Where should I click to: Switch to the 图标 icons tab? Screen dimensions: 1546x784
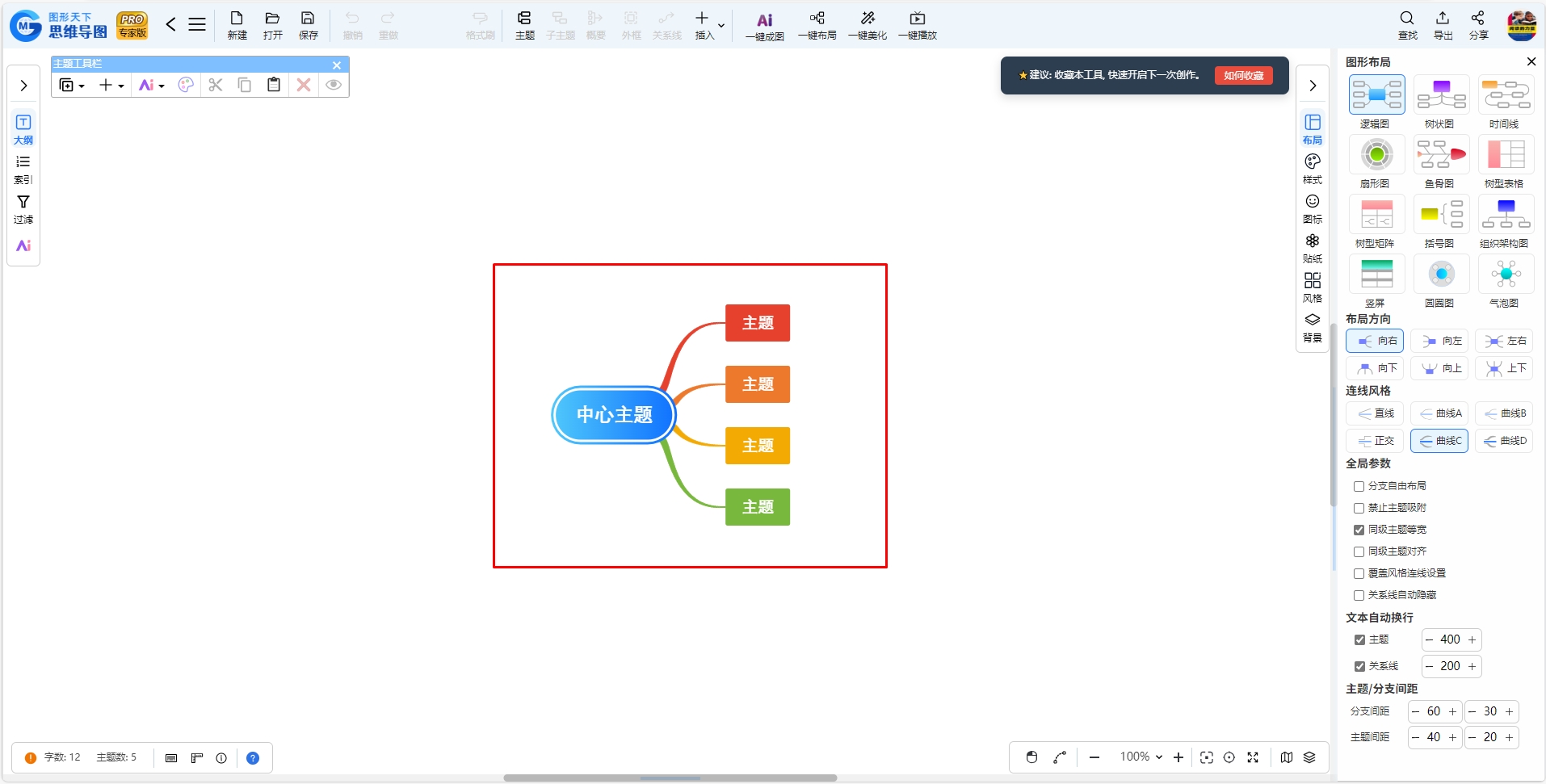tap(1313, 208)
